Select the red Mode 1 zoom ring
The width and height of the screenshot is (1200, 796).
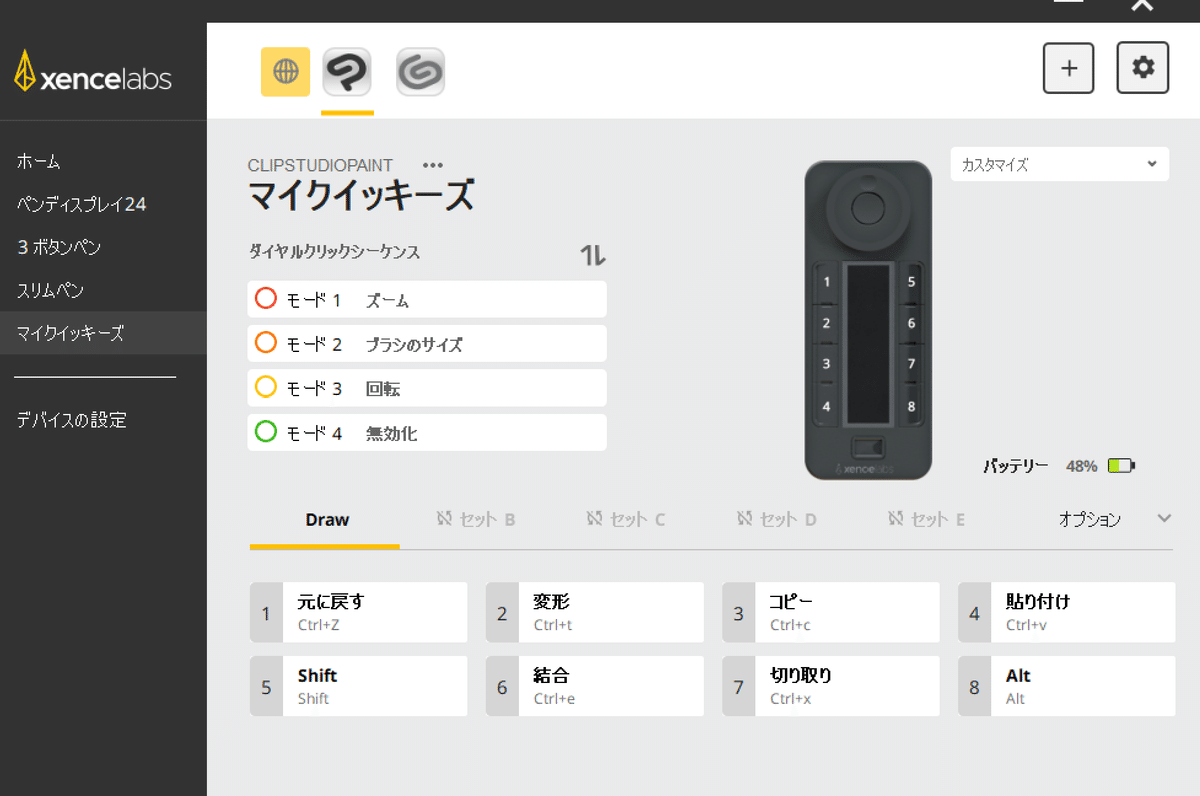click(265, 299)
